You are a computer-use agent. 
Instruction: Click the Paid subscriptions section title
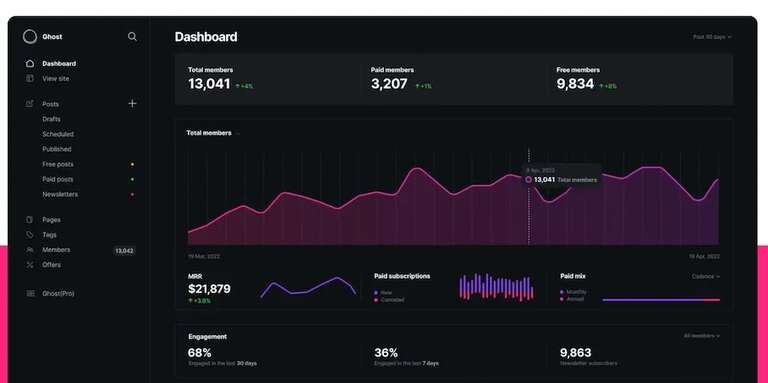[402, 276]
